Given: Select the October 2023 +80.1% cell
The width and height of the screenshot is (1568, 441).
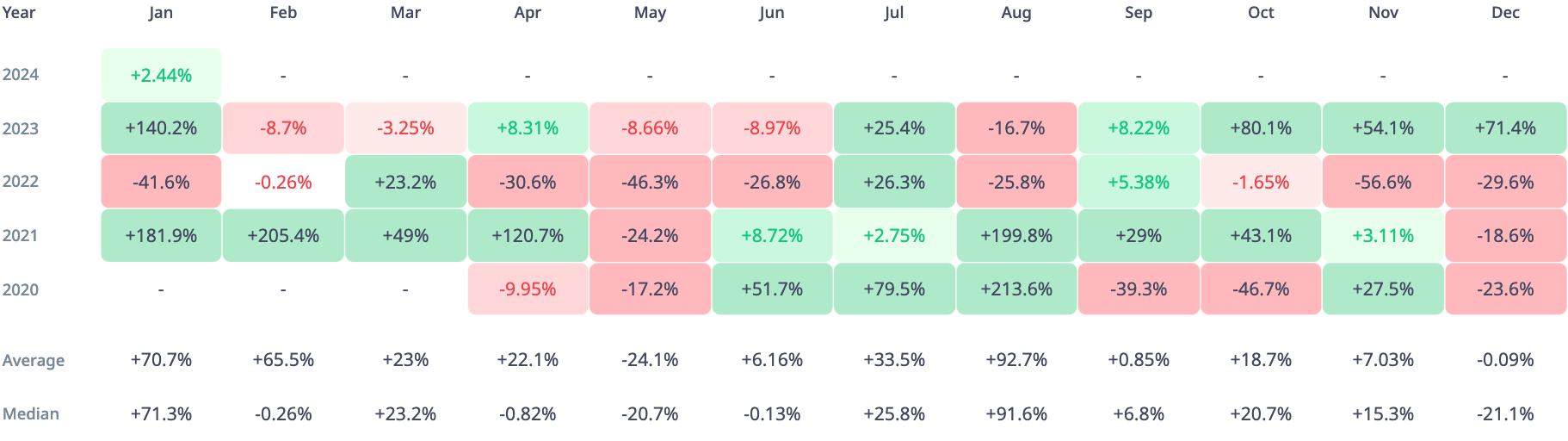Looking at the screenshot, I should click(x=1261, y=128).
